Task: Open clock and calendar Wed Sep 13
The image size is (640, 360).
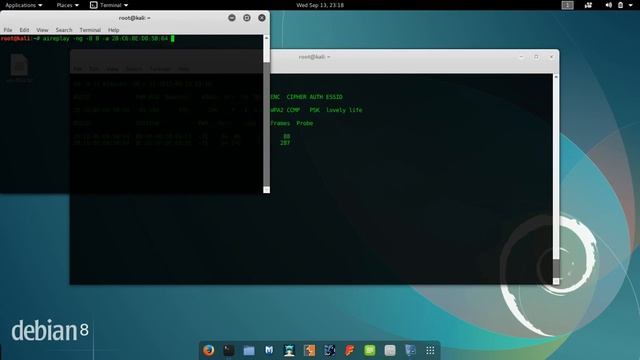Action: tap(320, 5)
